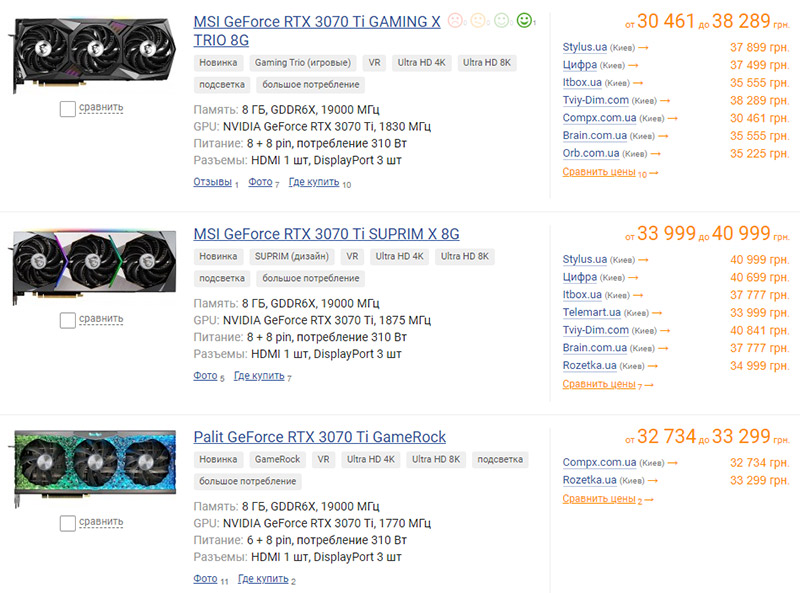Click the arrow icon next to Stylus.ua for GAMING X TRIO
Screen dimensions: 800x593
point(643,48)
